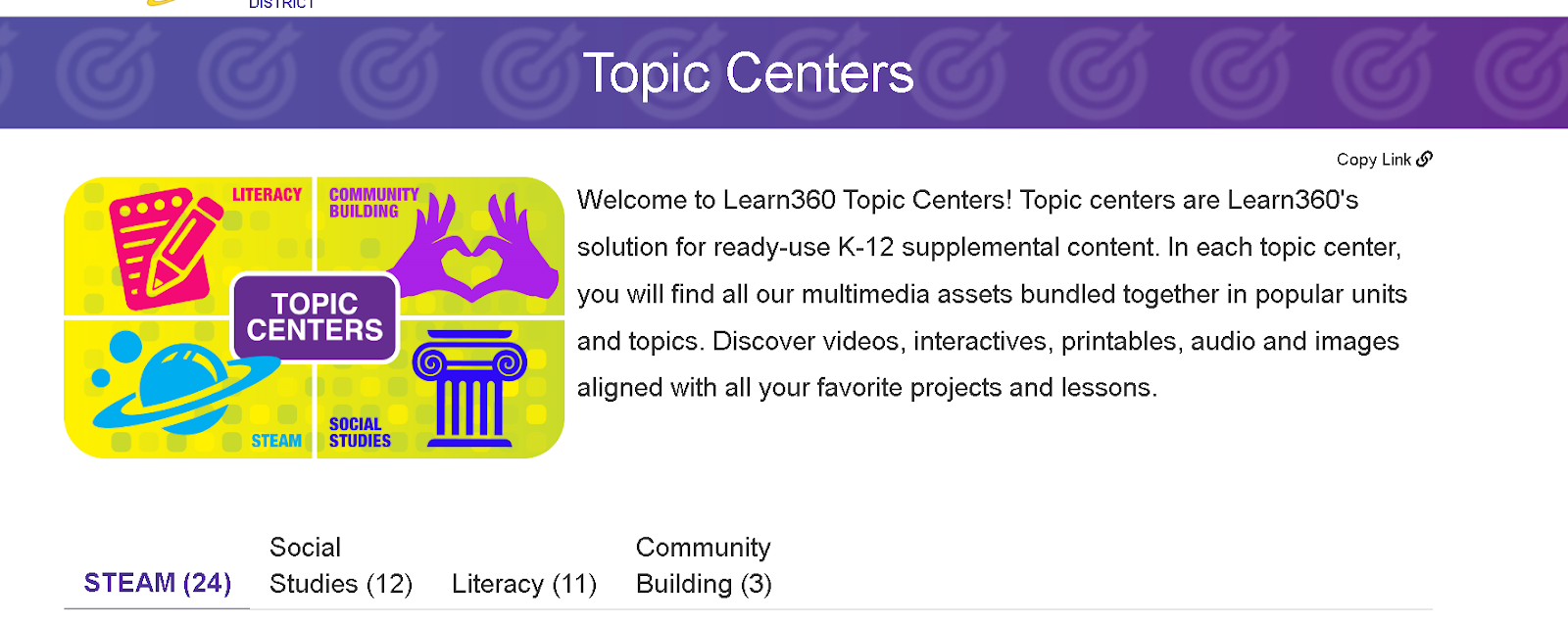Click the line ending with projects and lessons

click(x=867, y=388)
